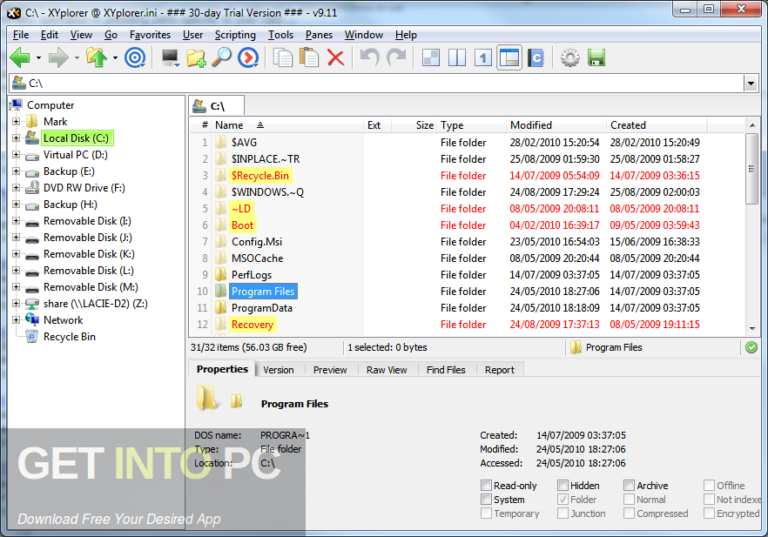Toggle the Encrypted checkbox
The height and width of the screenshot is (537, 768).
point(709,513)
